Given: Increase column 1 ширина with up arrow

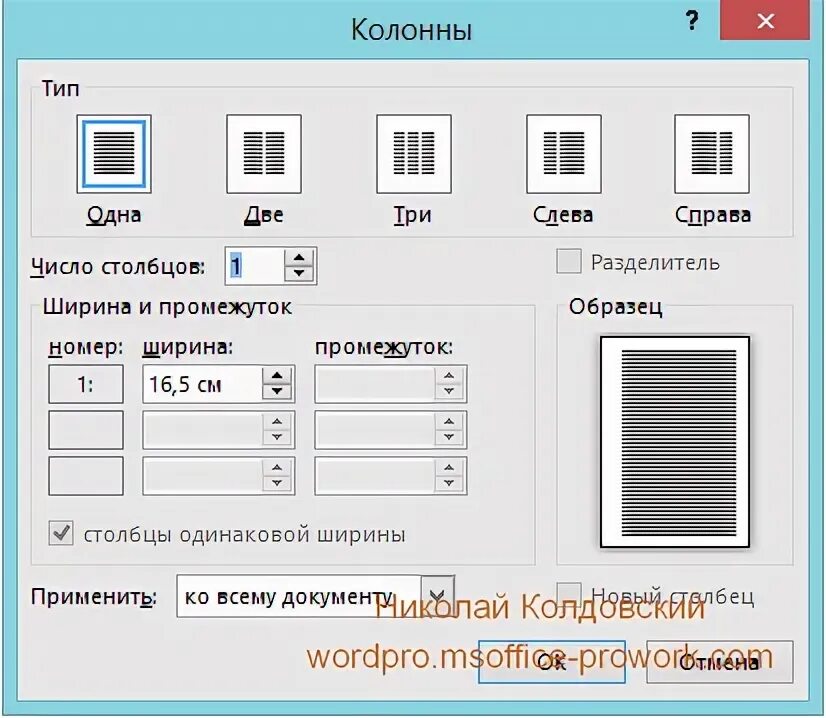Looking at the screenshot, I should tap(277, 376).
